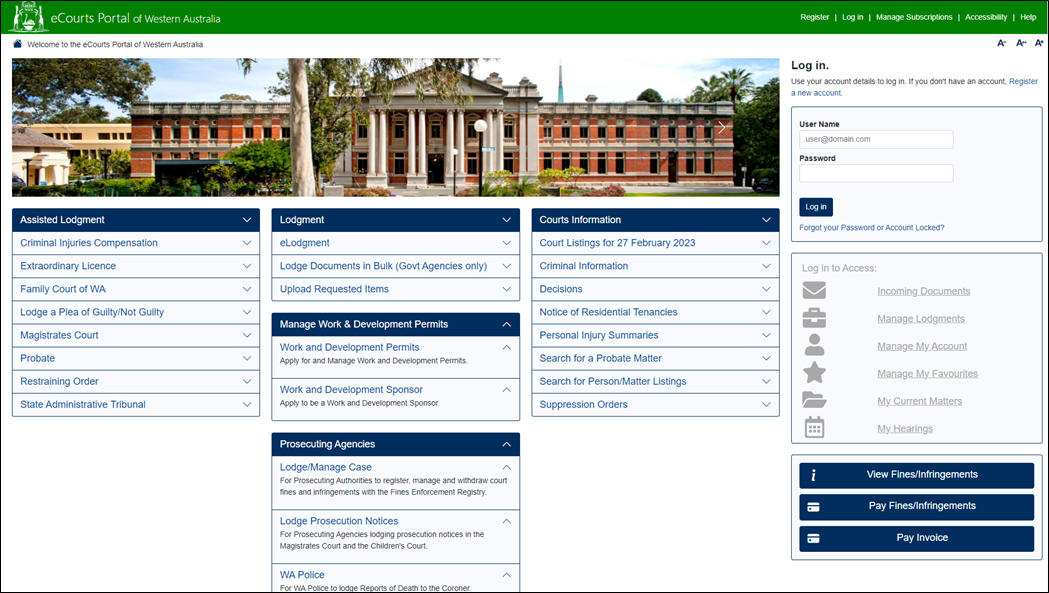Click Register a new account link
1049x593 pixels.
pyautogui.click(x=1023, y=81)
